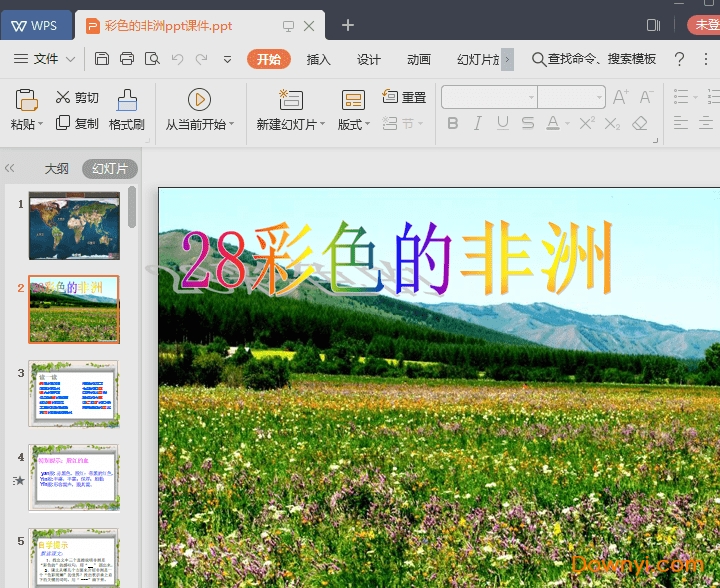Toggle Underline formatting
This screenshot has width=720, height=588.
(x=502, y=124)
